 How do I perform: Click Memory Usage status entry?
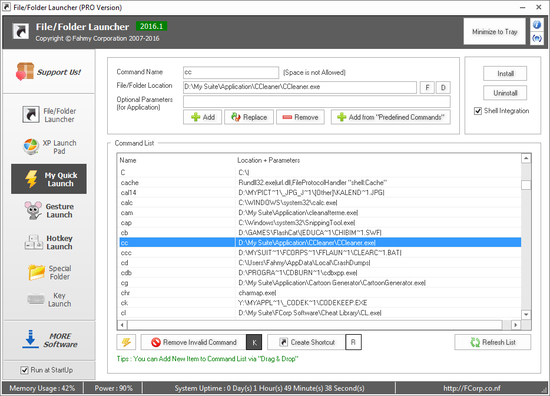(x=42, y=388)
